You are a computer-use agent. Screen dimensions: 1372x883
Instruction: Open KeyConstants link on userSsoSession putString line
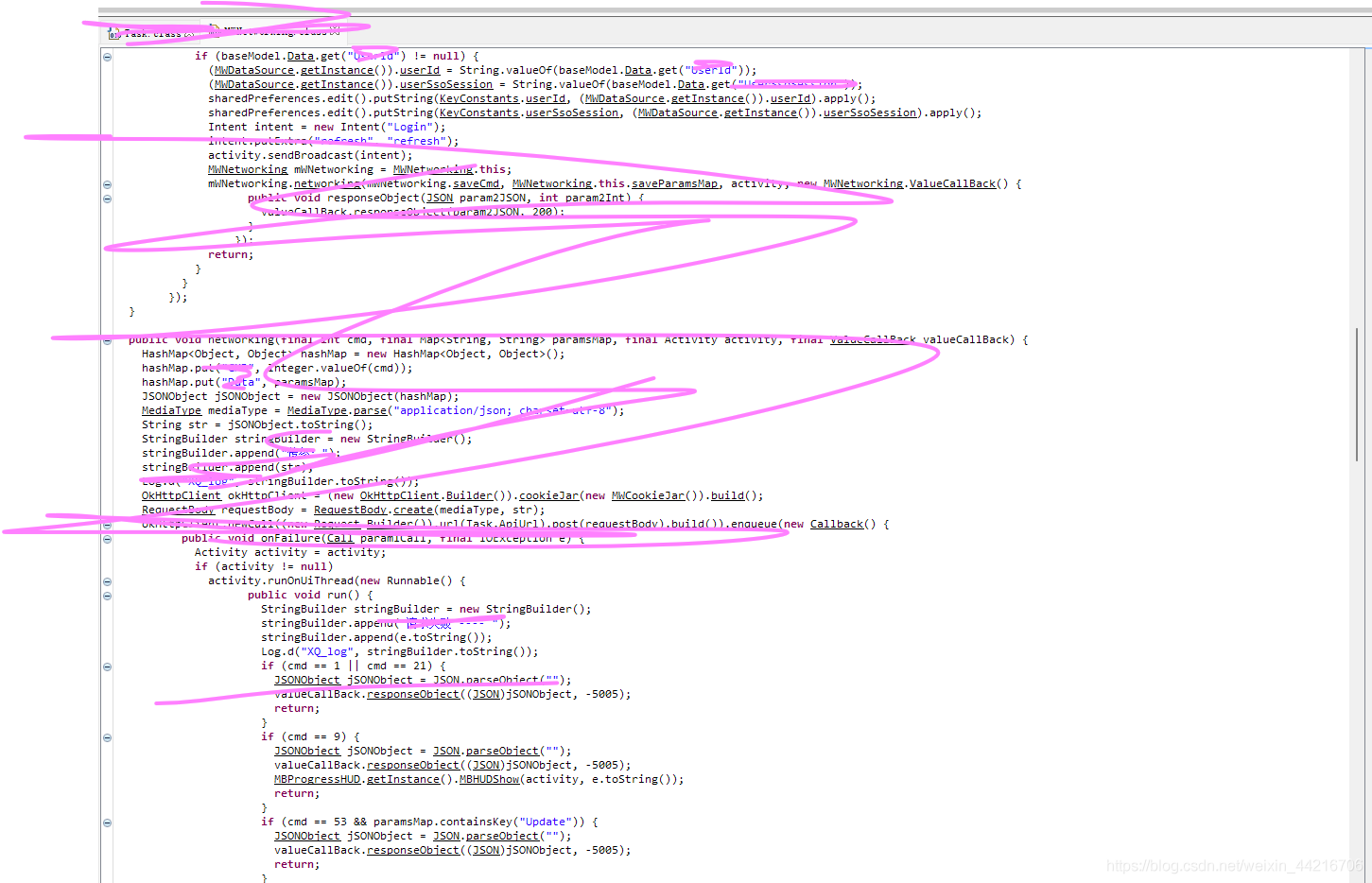pyautogui.click(x=479, y=113)
